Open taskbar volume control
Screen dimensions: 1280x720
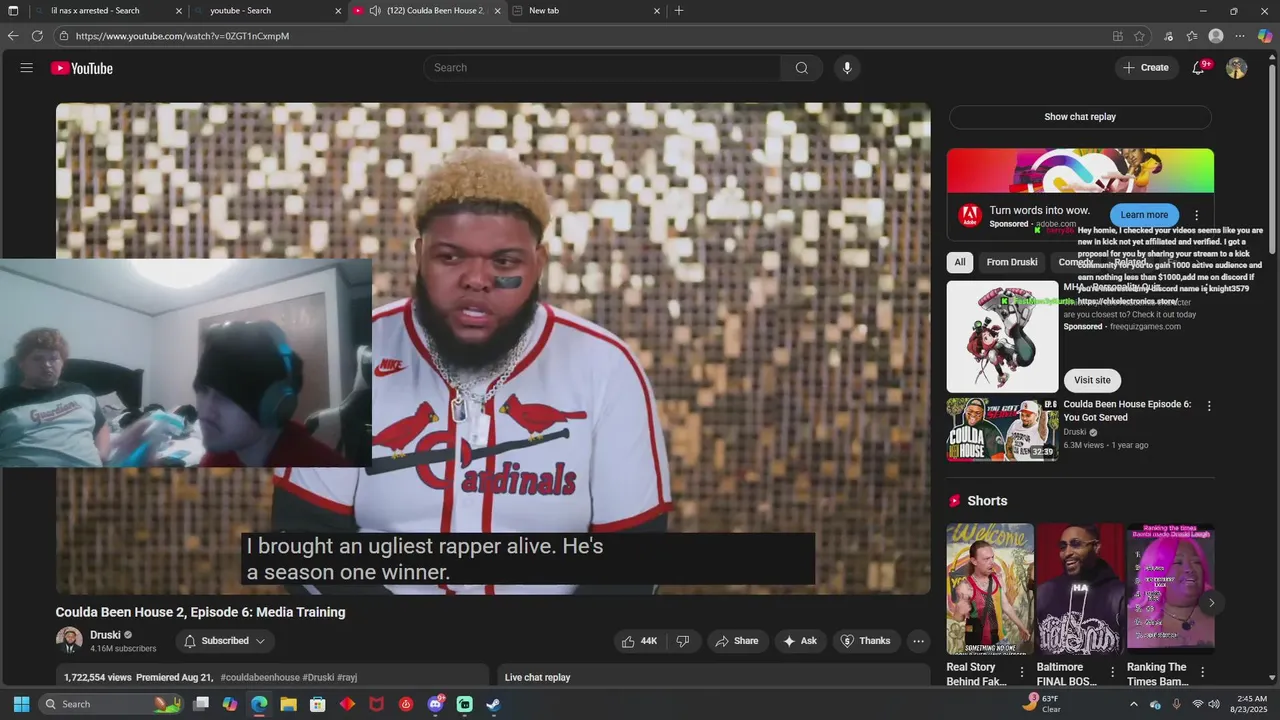[x=1214, y=704]
